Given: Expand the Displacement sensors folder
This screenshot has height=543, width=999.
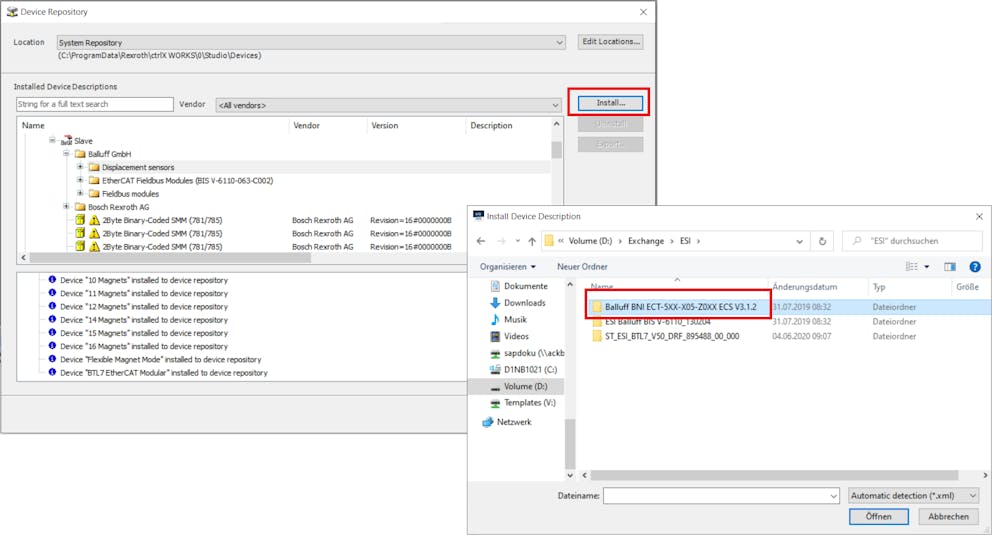Looking at the screenshot, I should (80, 167).
